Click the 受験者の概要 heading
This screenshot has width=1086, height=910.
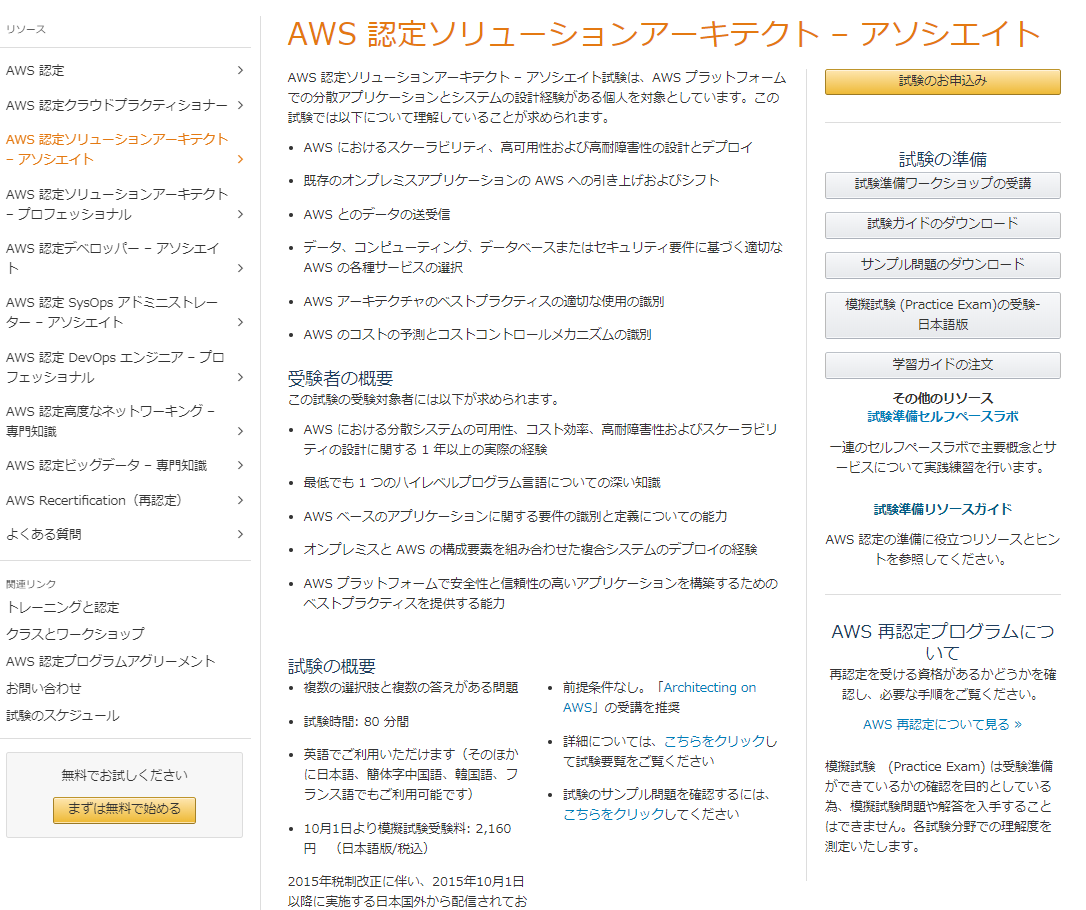coord(340,378)
